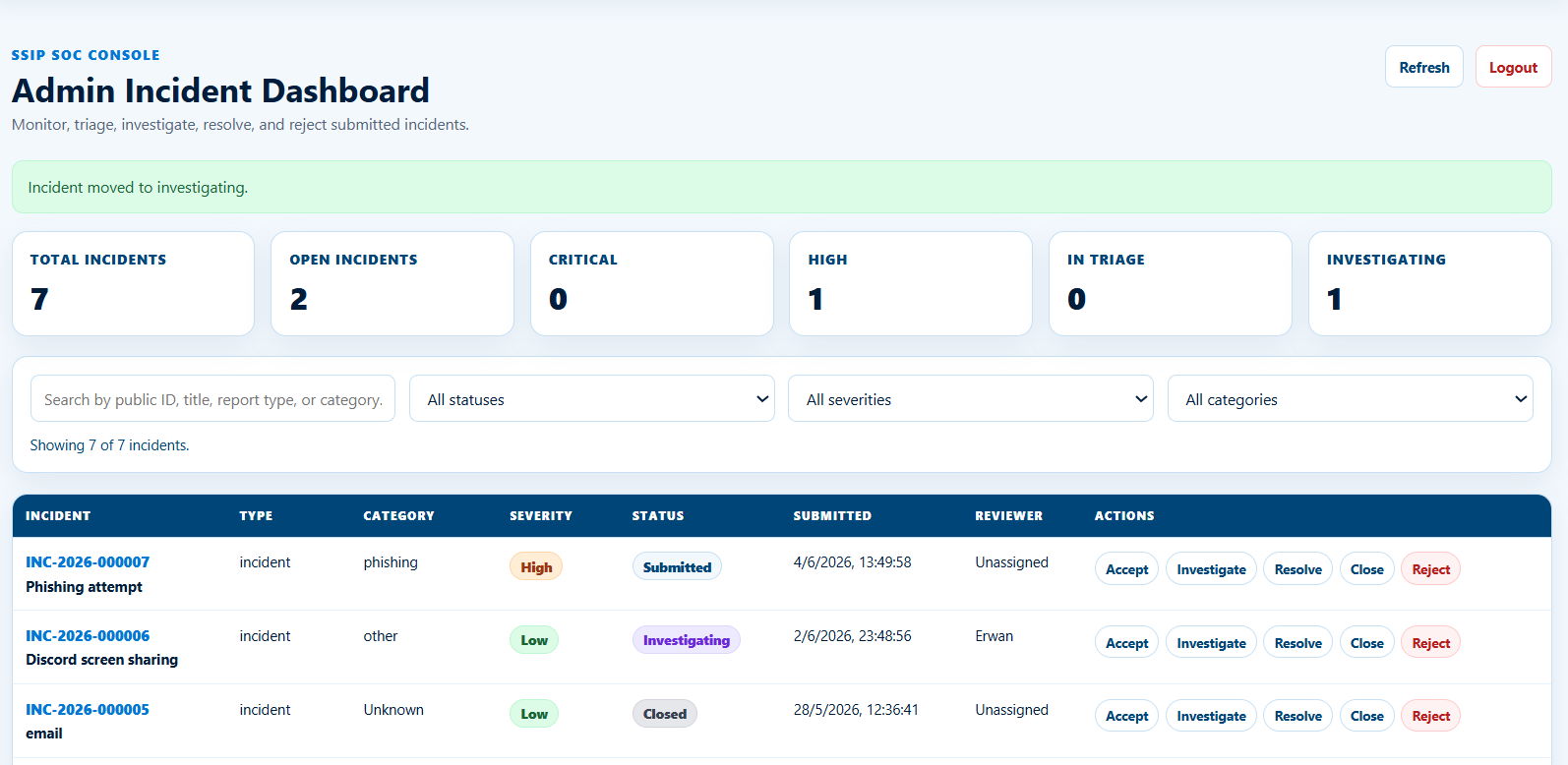Investigate the email incident INC-2026-000005

pyautogui.click(x=1211, y=716)
